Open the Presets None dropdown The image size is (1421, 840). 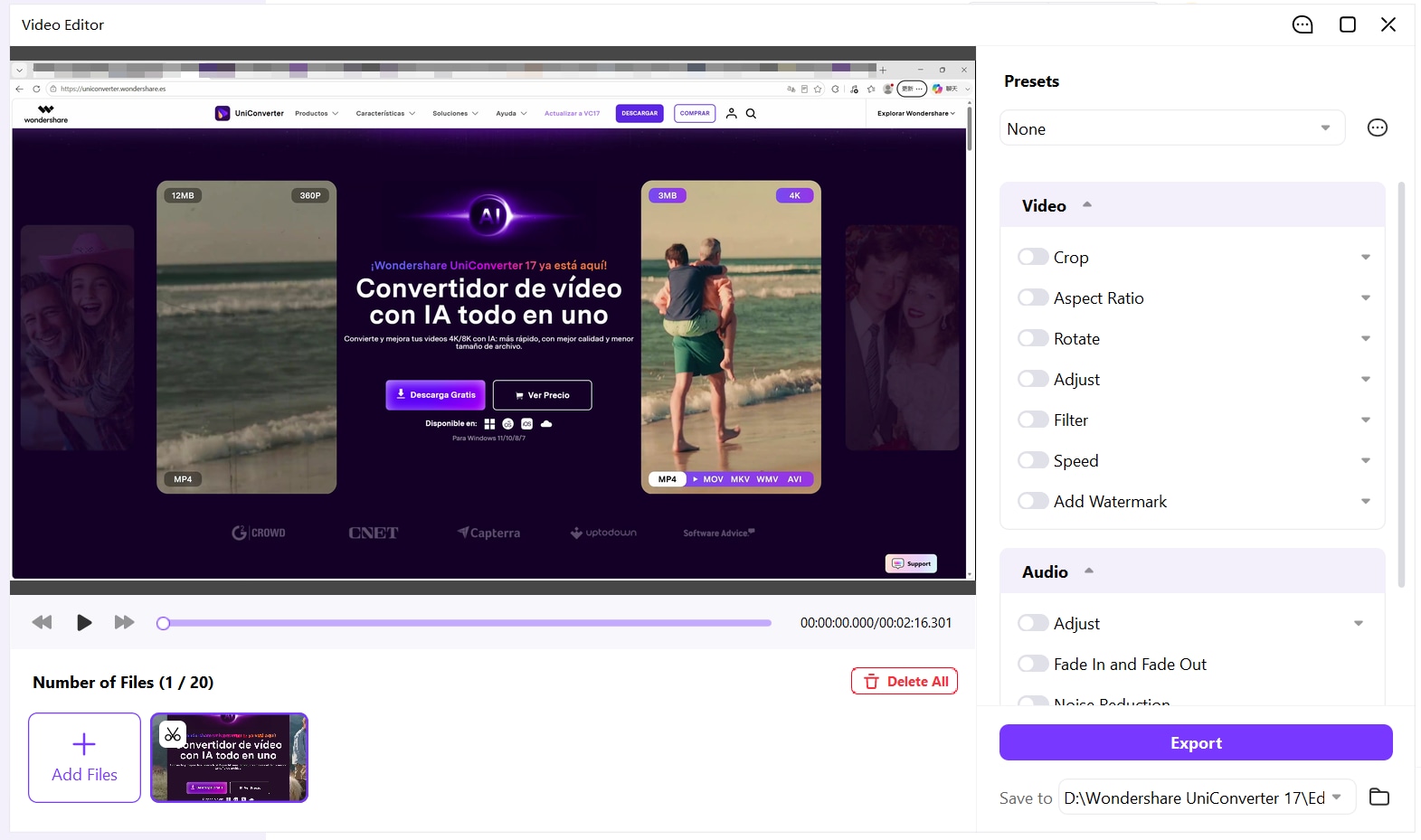(1172, 127)
